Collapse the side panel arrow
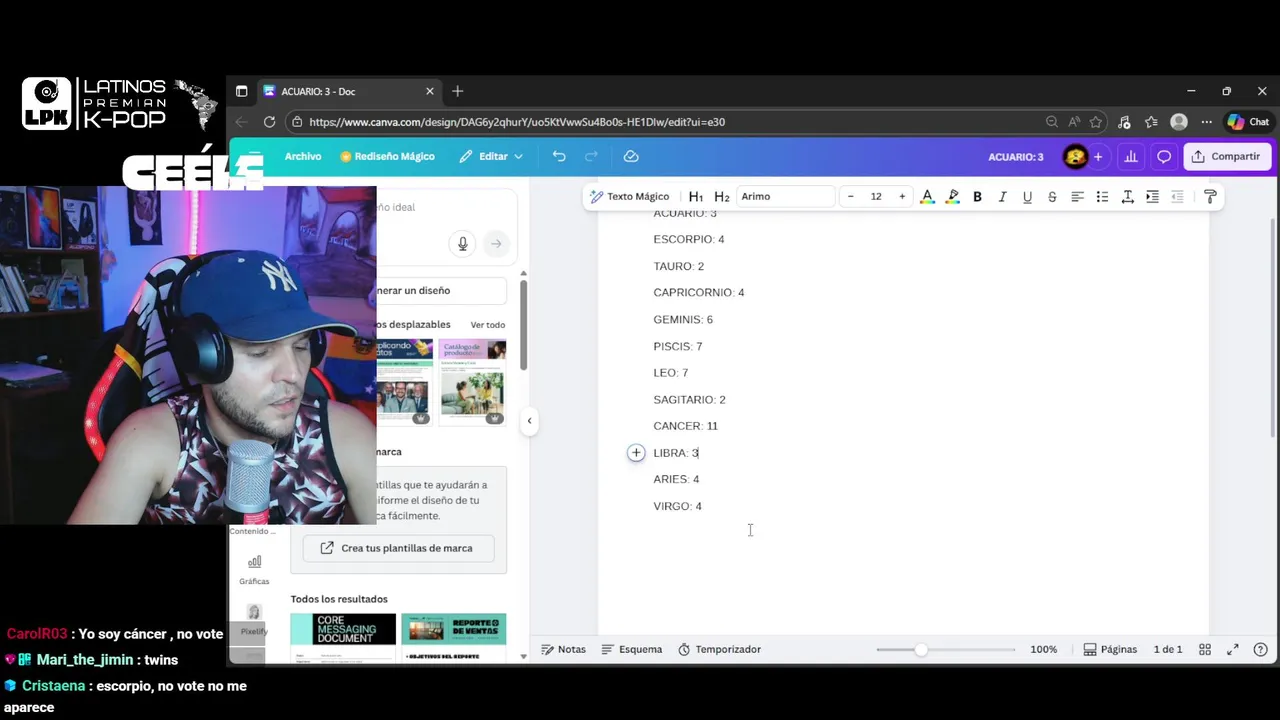Viewport: 1280px width, 720px height. (529, 421)
